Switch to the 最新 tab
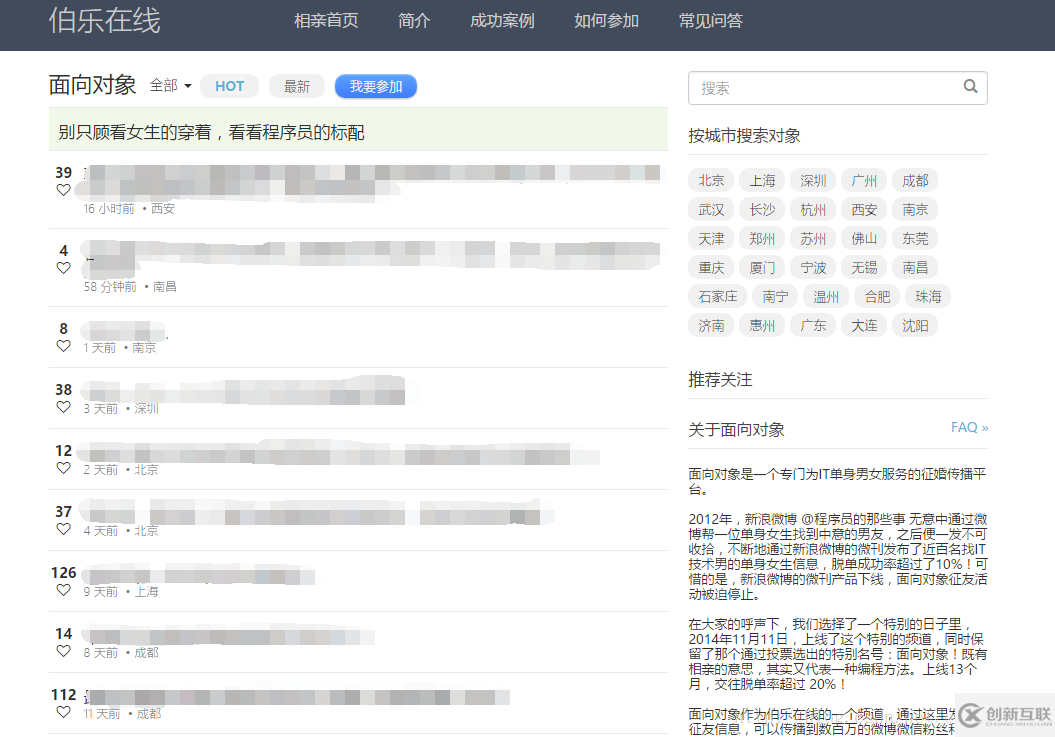 297,86
